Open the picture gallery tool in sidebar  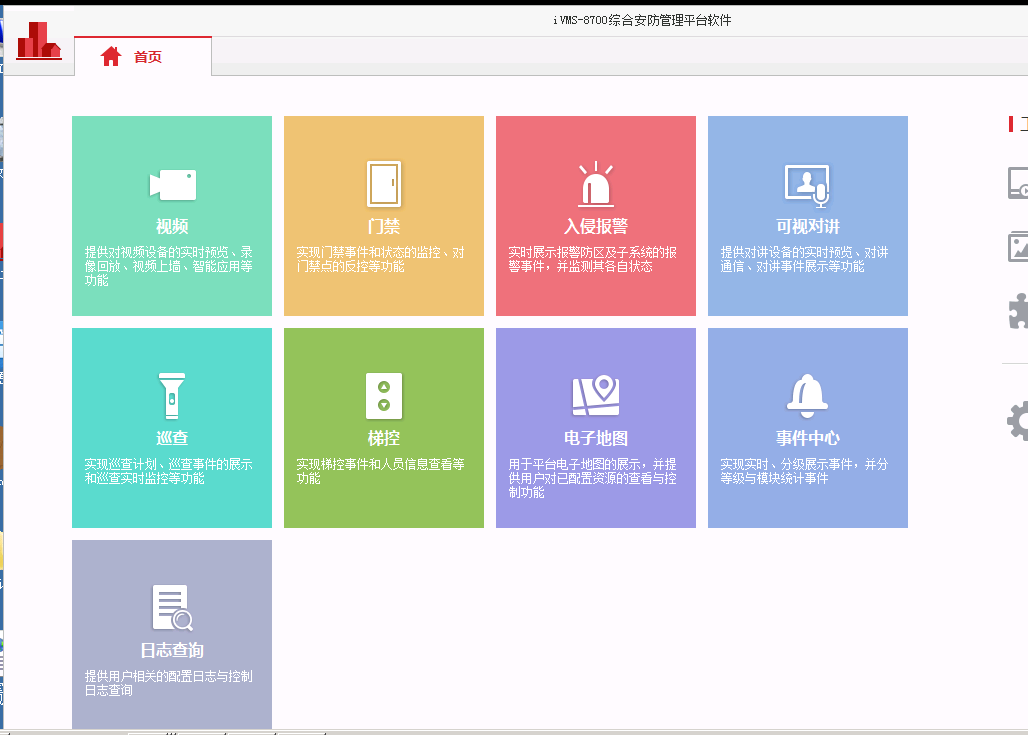[1018, 246]
